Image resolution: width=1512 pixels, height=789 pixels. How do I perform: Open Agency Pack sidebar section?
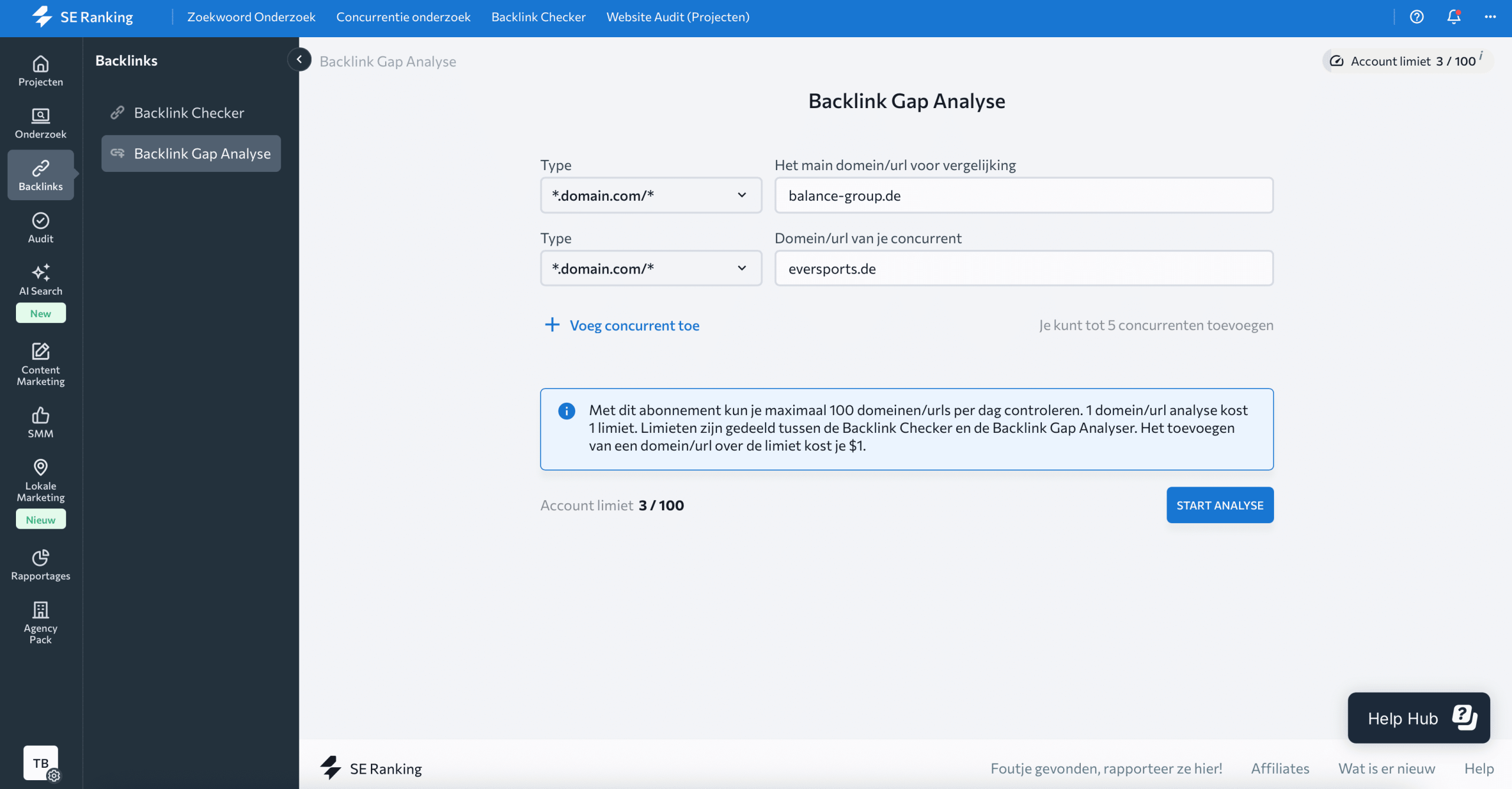[41, 622]
